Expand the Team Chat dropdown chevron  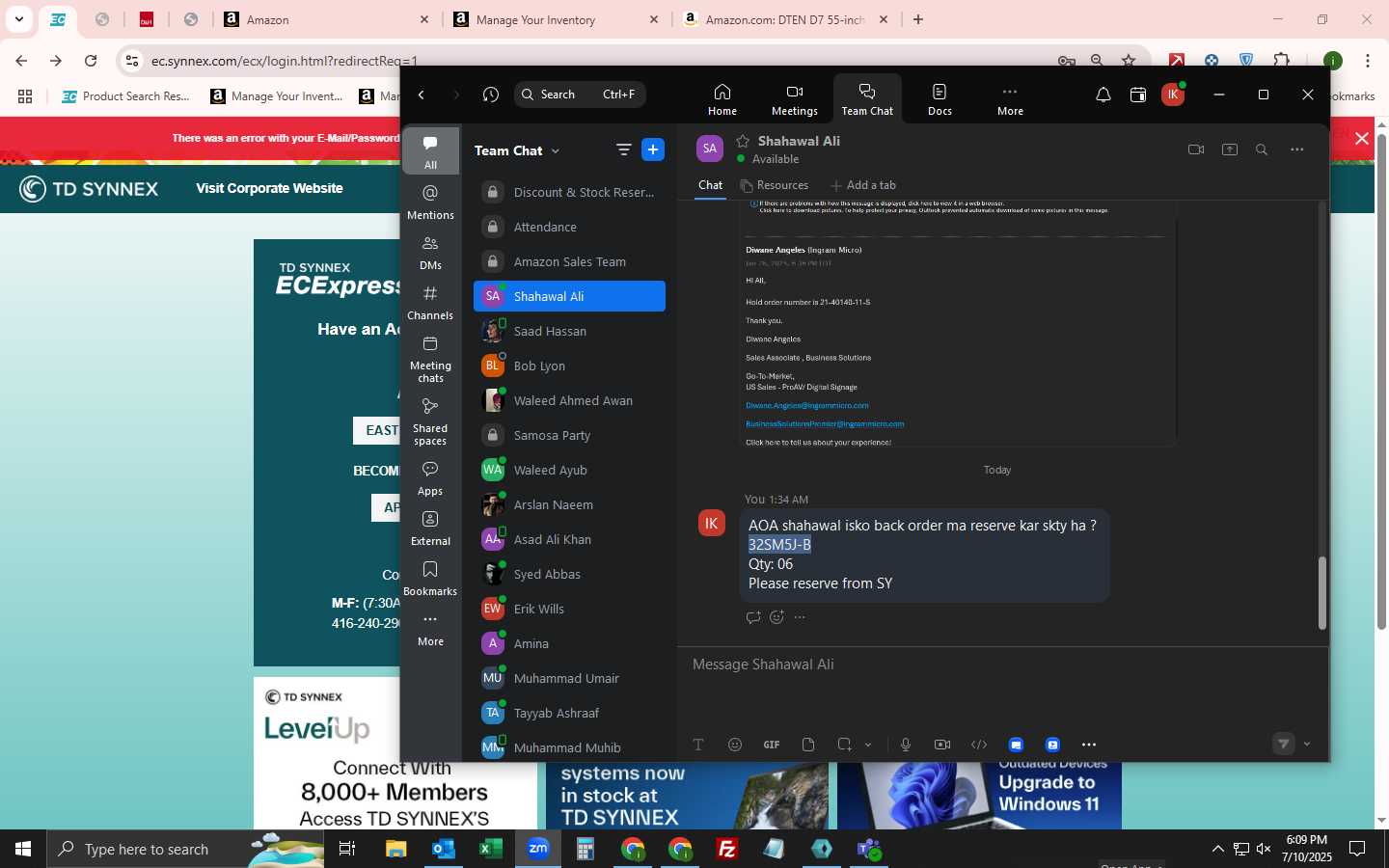pos(556,151)
